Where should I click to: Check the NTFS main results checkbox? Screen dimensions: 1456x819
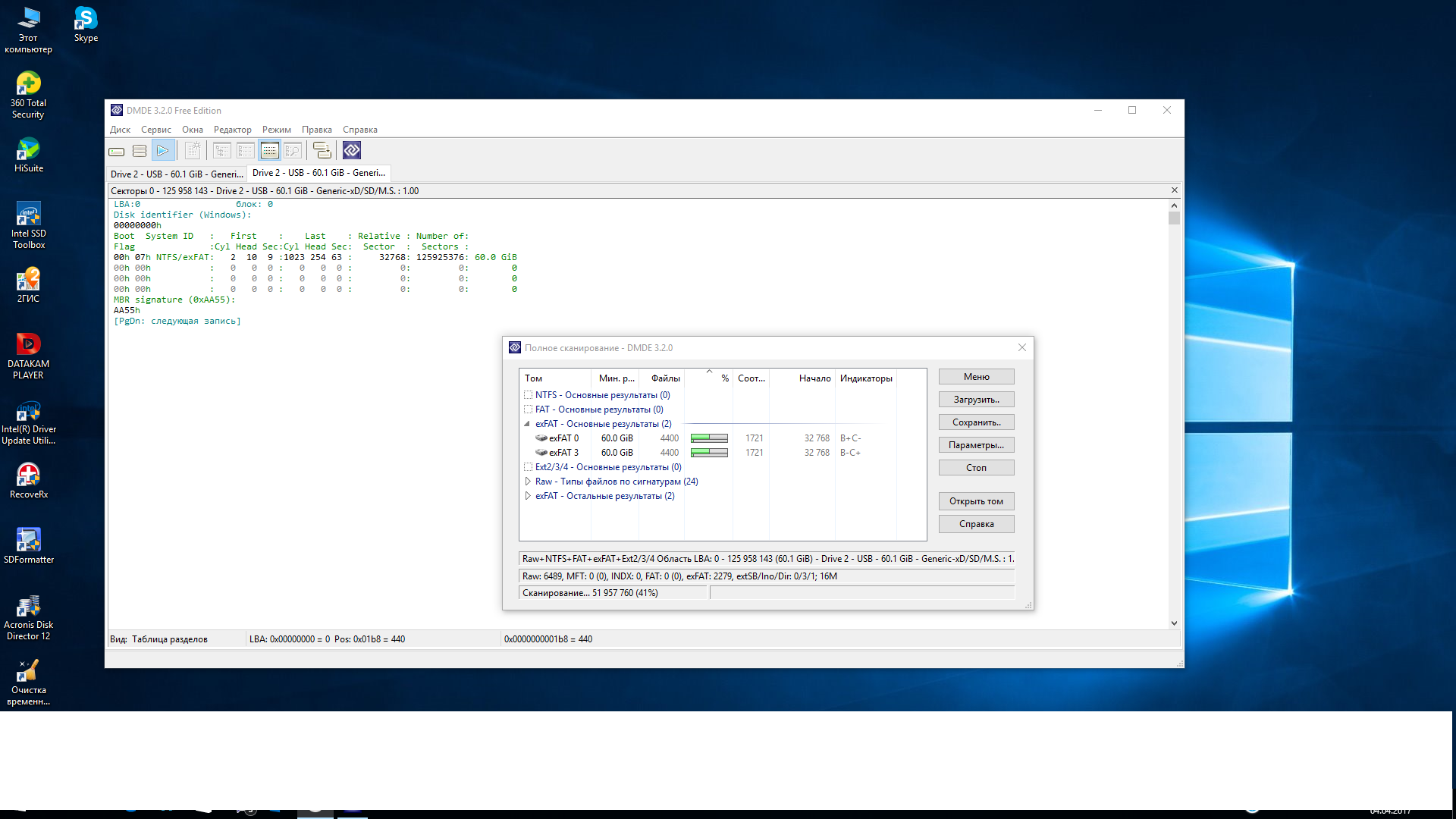click(x=528, y=395)
